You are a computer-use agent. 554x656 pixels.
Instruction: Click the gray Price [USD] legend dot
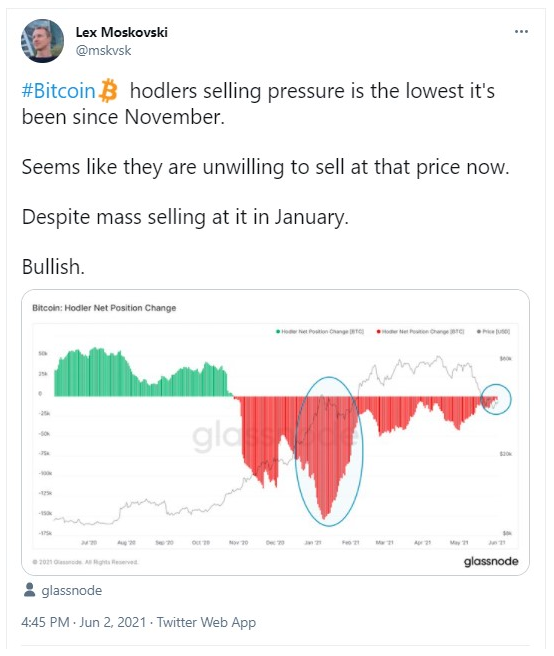tap(479, 332)
